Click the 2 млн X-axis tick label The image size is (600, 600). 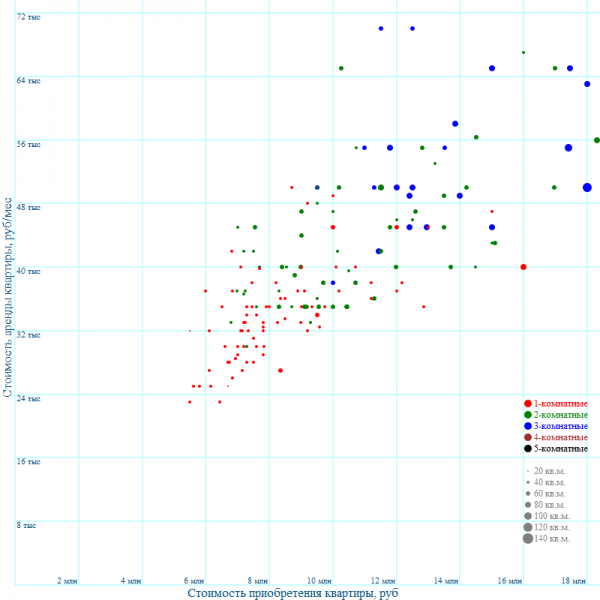click(67, 580)
